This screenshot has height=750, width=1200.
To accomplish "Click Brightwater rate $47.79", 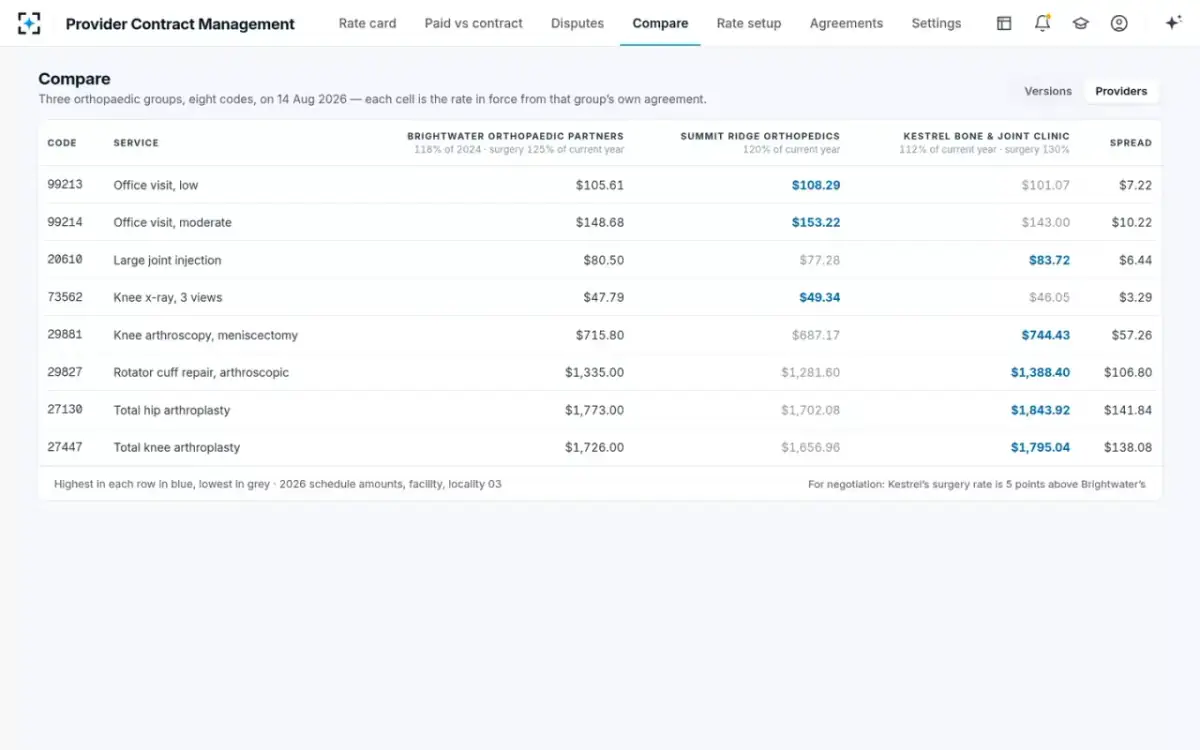I will click(604, 297).
